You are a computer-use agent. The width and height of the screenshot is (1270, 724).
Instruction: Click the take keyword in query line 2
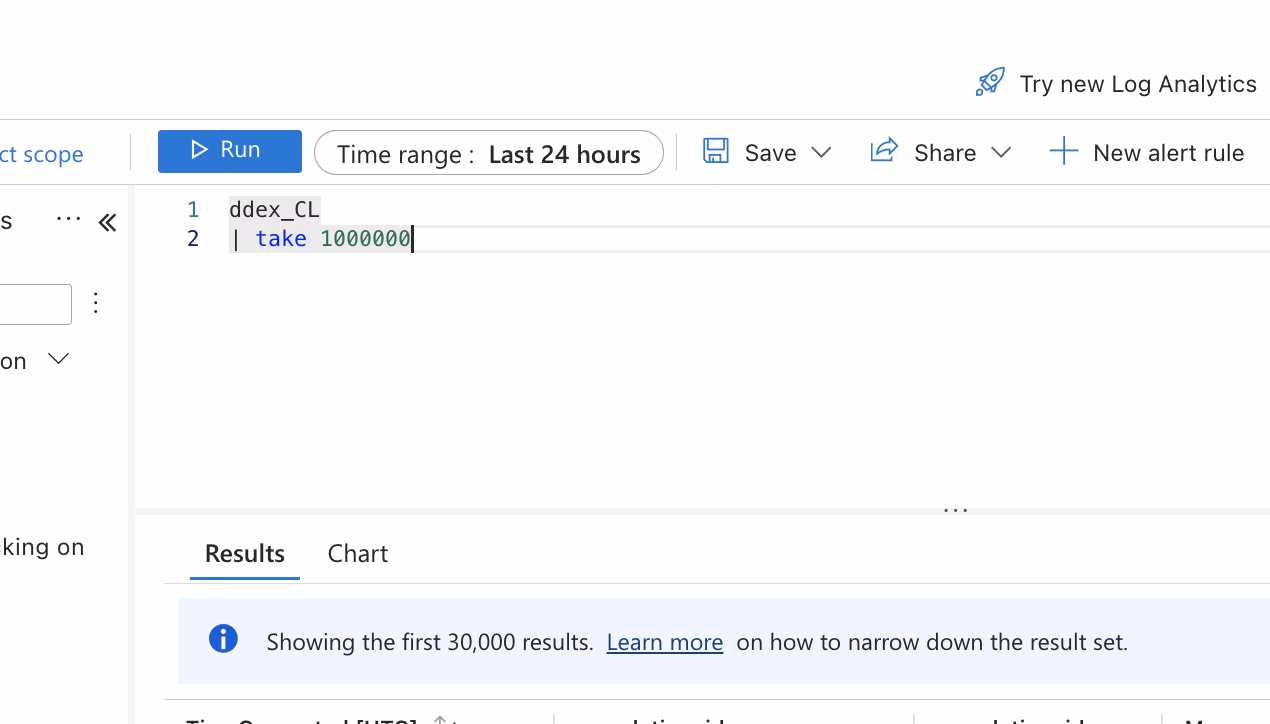[x=281, y=239]
